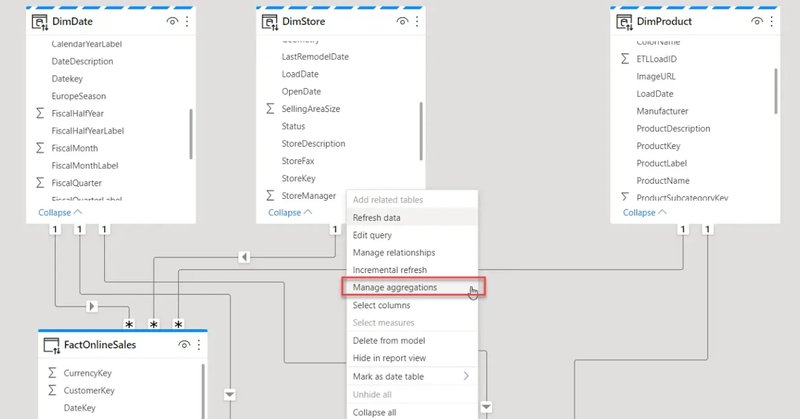Click right-pointing filter arrow on DimDate relationship
Viewport: 800px width, 419px height.
[92, 306]
